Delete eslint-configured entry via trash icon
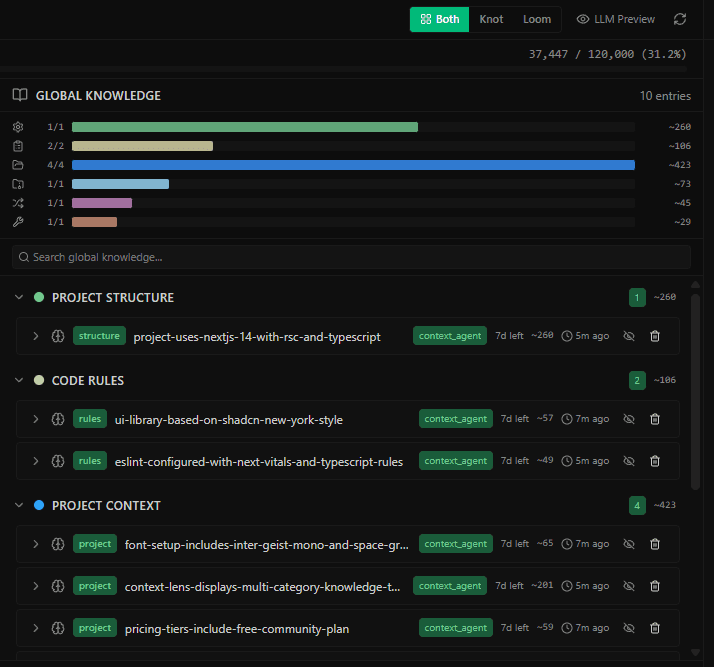714x667 pixels. click(x=655, y=461)
